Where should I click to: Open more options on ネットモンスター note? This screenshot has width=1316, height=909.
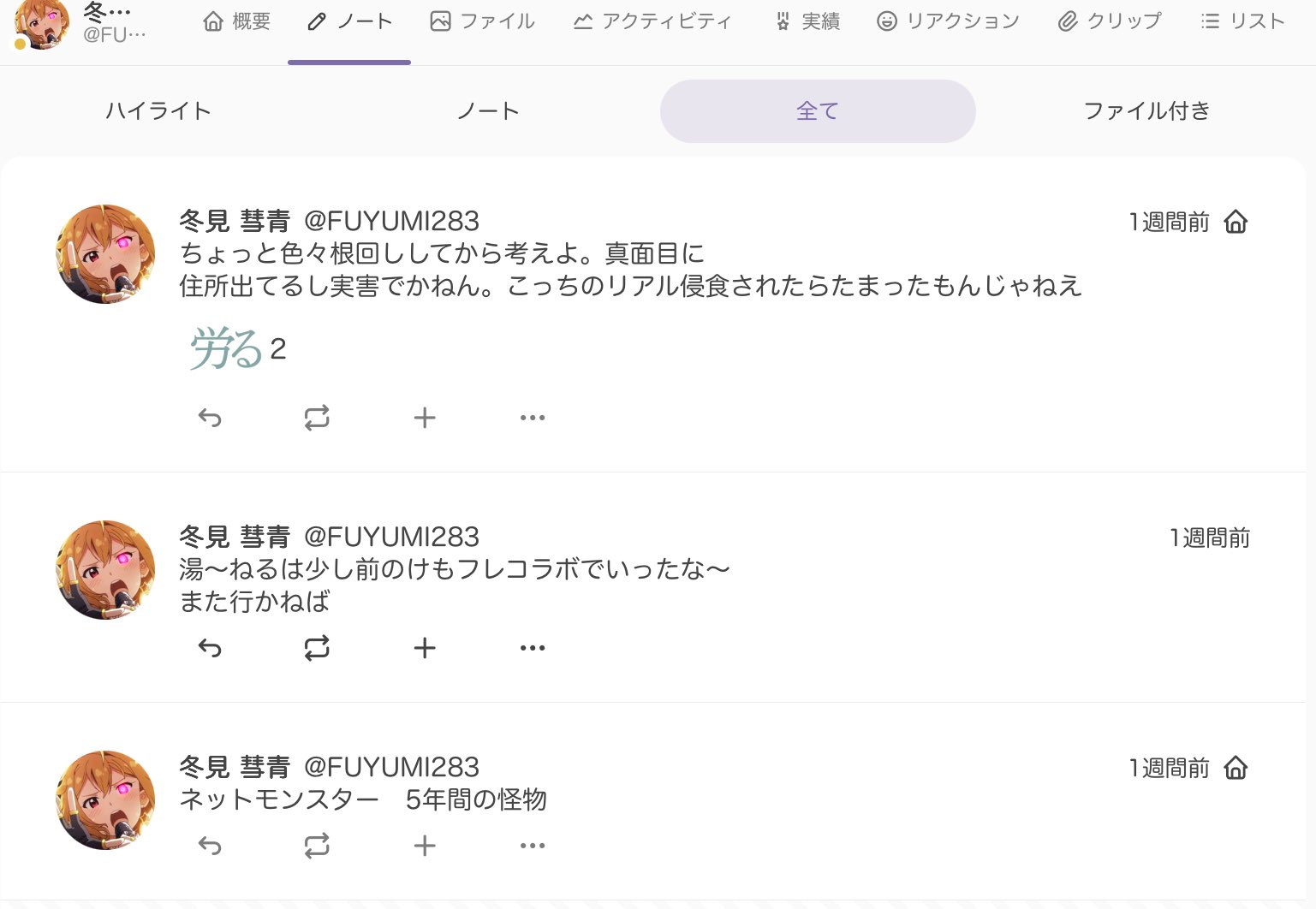532,846
